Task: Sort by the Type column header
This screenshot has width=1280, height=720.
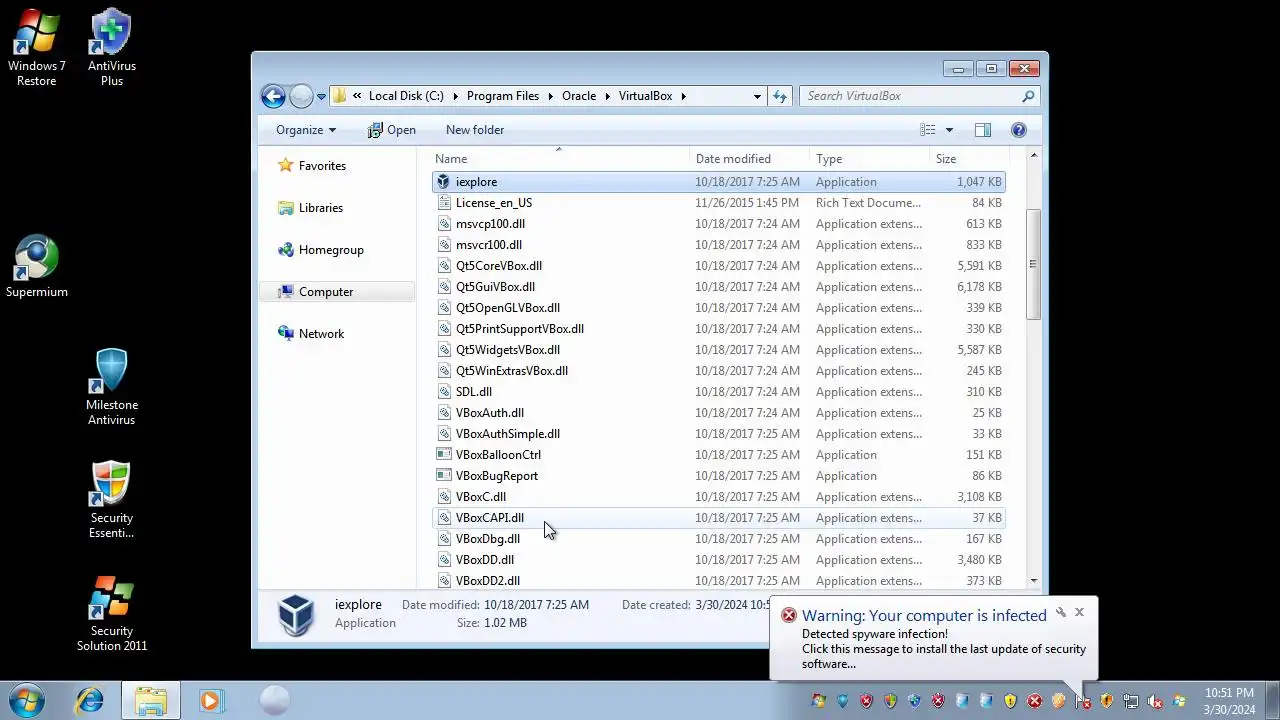Action: pyautogui.click(x=870, y=159)
